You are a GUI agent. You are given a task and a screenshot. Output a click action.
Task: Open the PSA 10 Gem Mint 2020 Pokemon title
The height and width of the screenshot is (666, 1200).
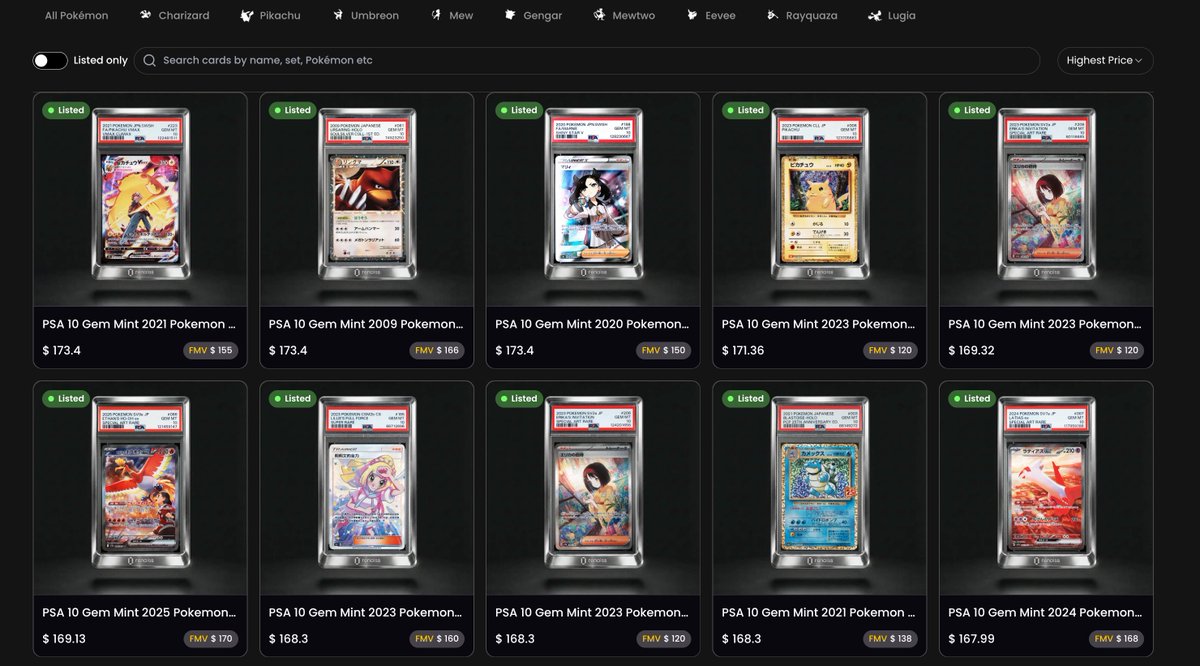tap(592, 324)
